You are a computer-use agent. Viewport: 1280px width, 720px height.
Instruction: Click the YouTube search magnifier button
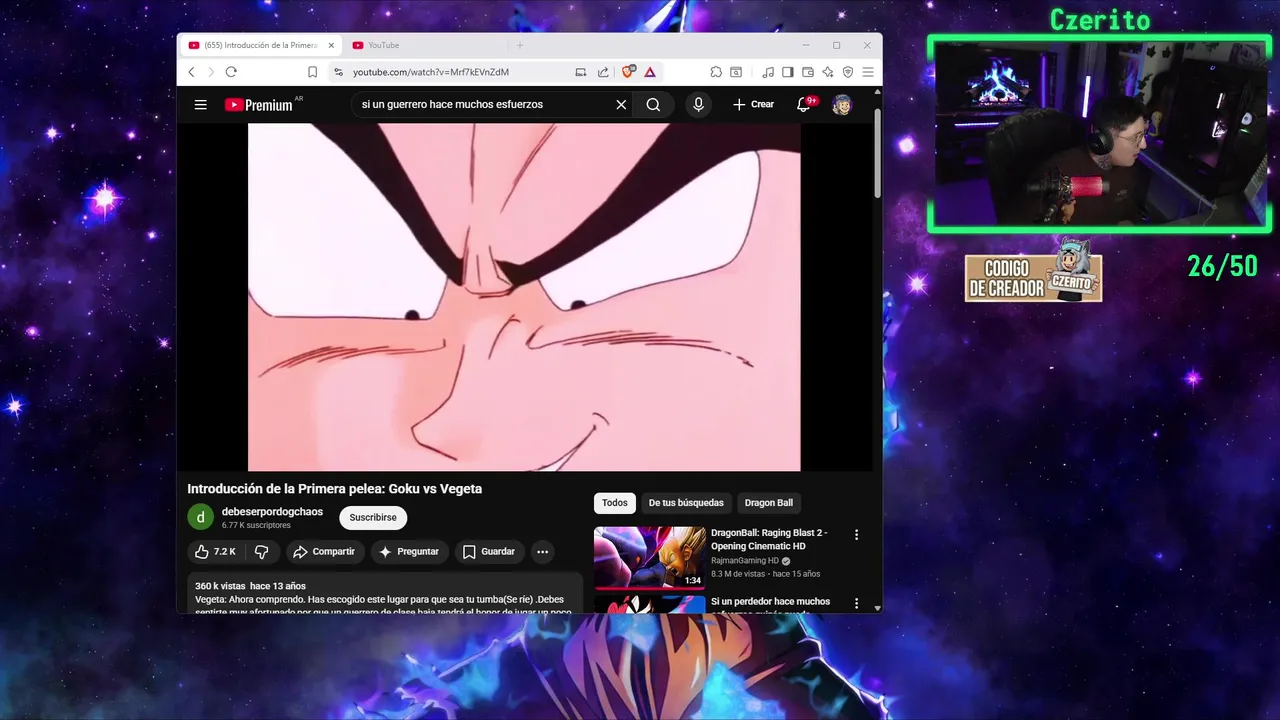pos(653,104)
